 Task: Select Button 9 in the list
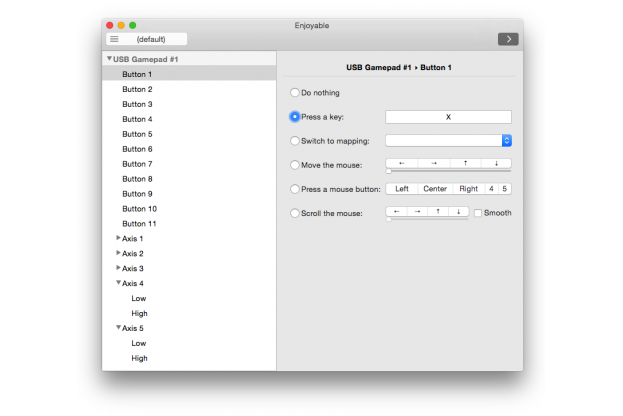(189, 194)
